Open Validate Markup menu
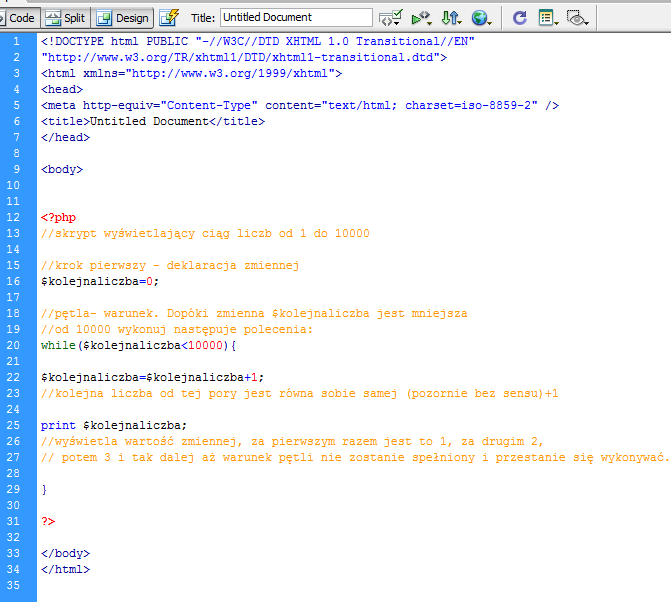Screen dimensions: 671x602 point(421,18)
